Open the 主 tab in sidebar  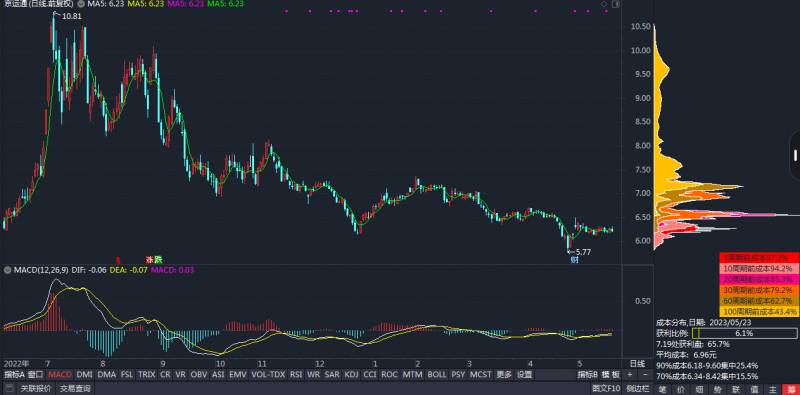(772, 389)
